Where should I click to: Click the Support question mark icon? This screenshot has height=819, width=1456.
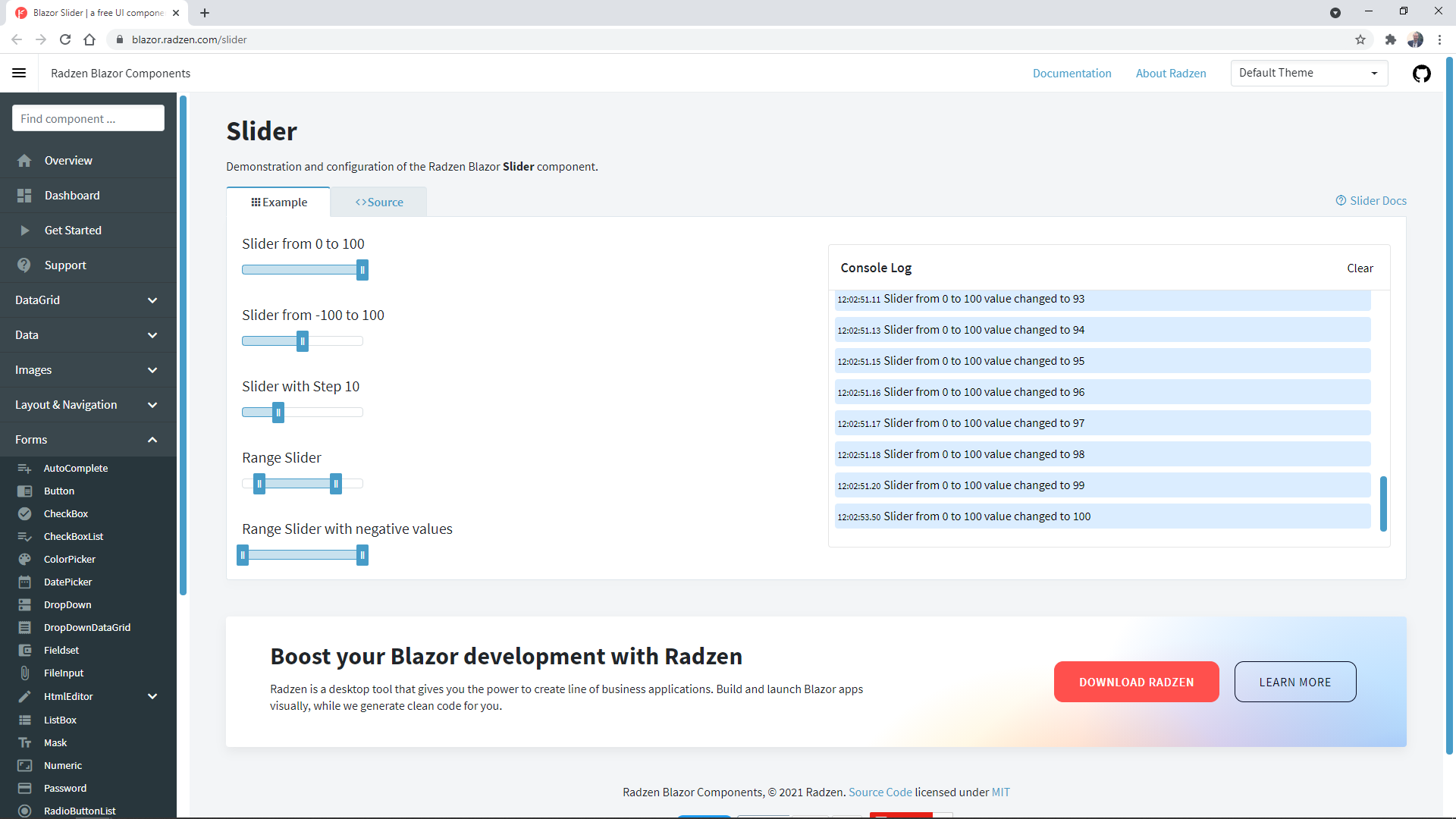[24, 265]
